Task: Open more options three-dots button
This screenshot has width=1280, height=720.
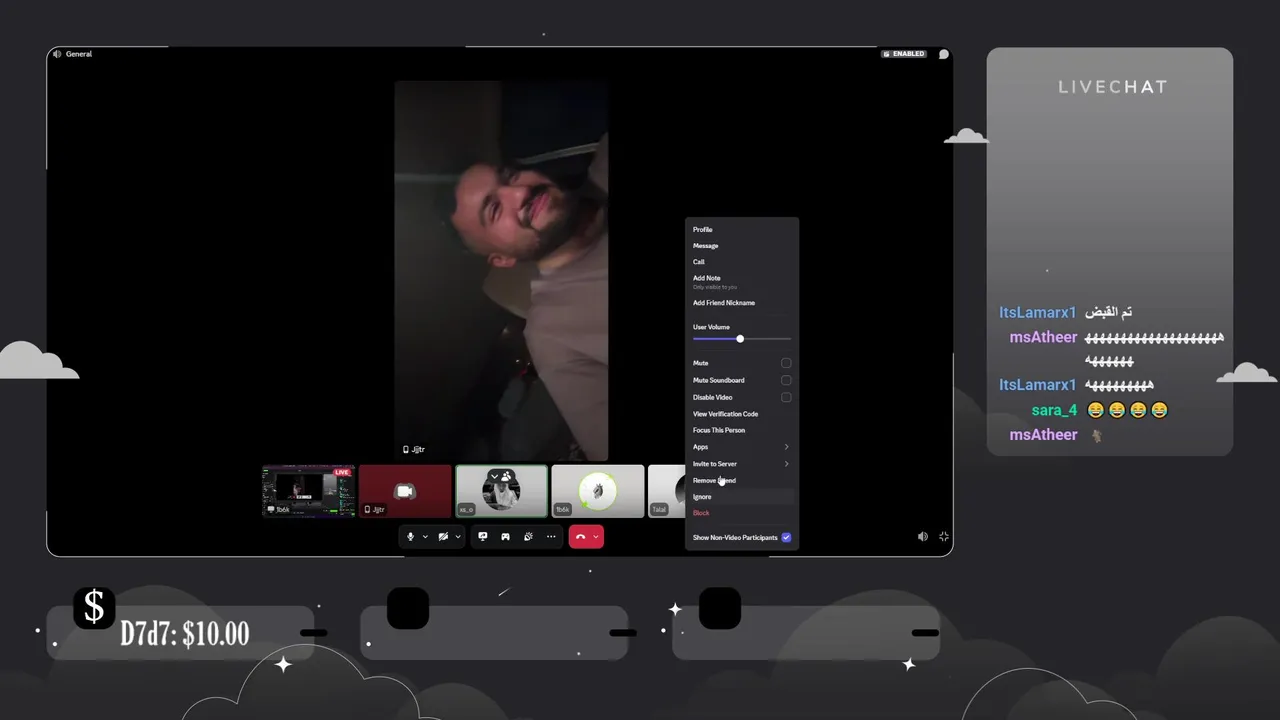Action: tap(551, 537)
